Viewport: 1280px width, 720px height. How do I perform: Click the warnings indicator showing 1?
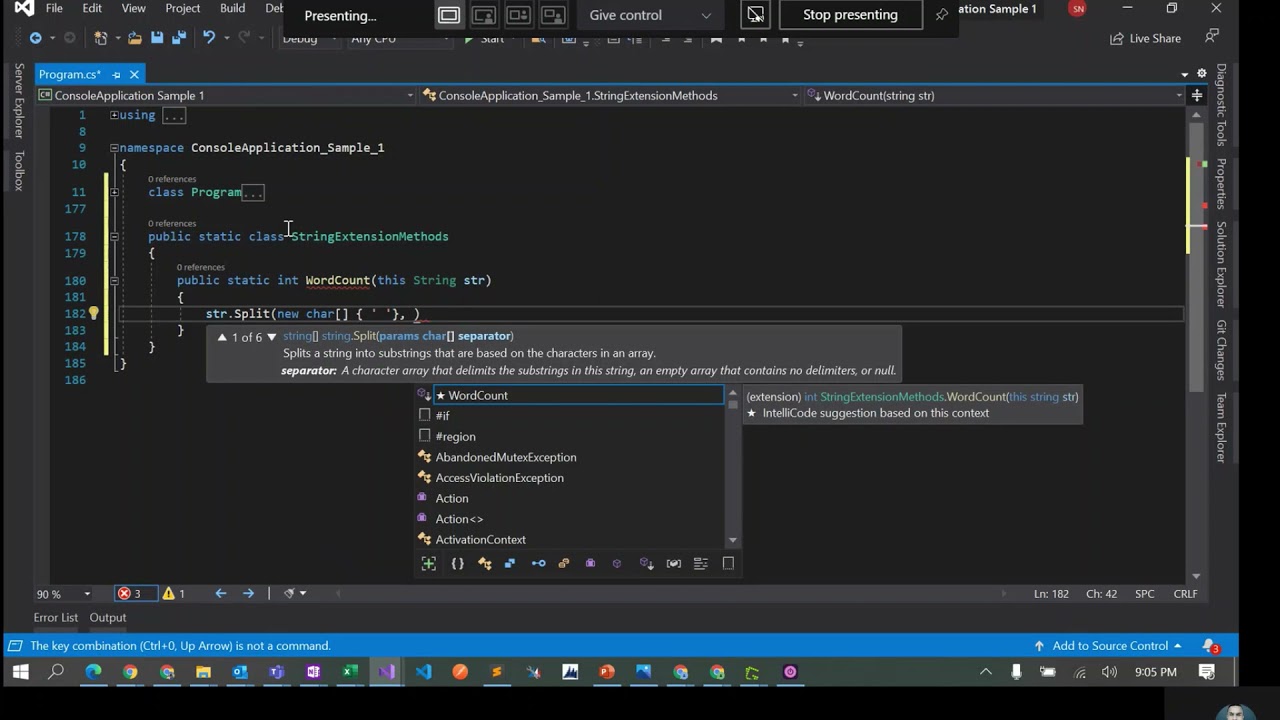point(173,593)
